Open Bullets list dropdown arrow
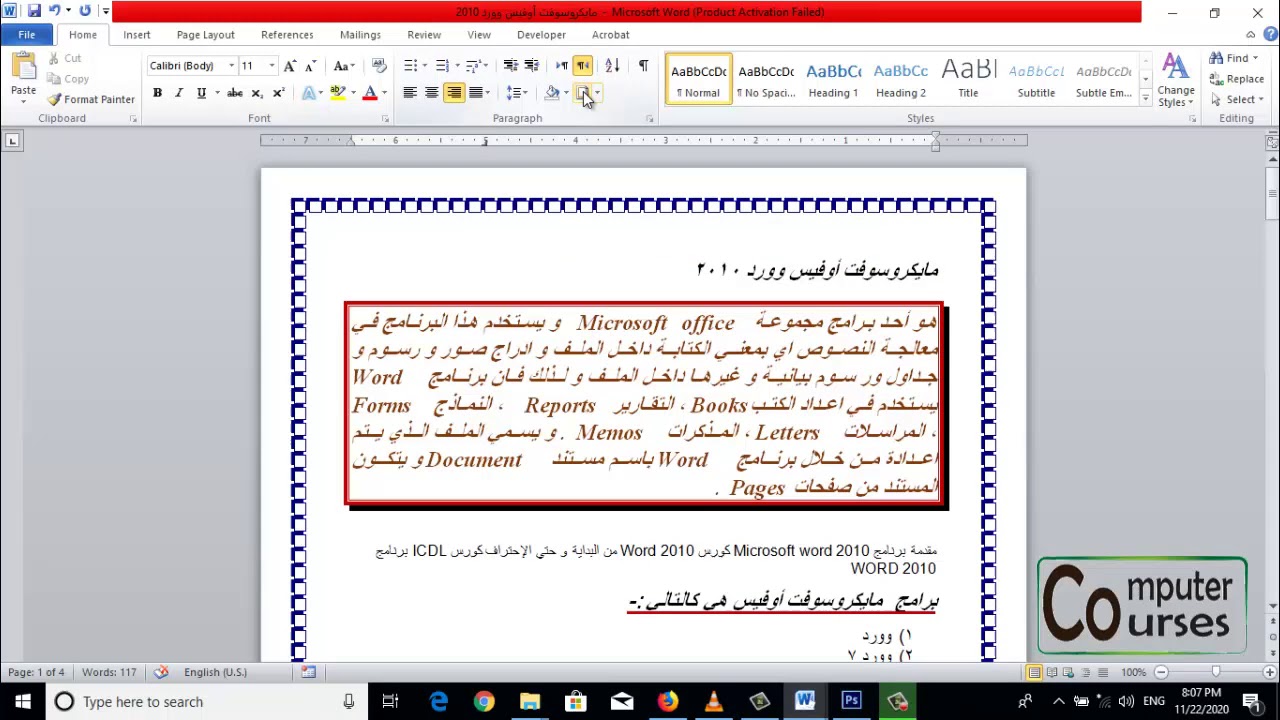Screen dimensions: 1280x720 coord(425,66)
